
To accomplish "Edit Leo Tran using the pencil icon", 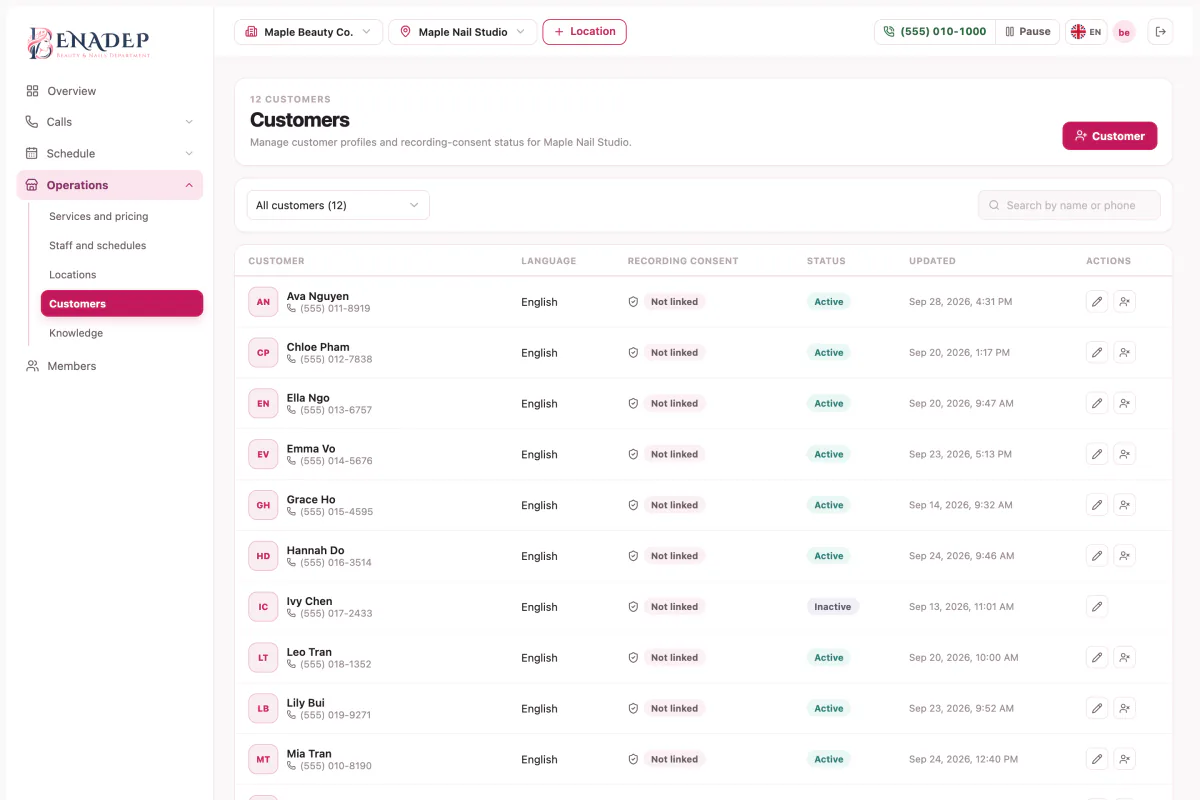I will (1097, 657).
